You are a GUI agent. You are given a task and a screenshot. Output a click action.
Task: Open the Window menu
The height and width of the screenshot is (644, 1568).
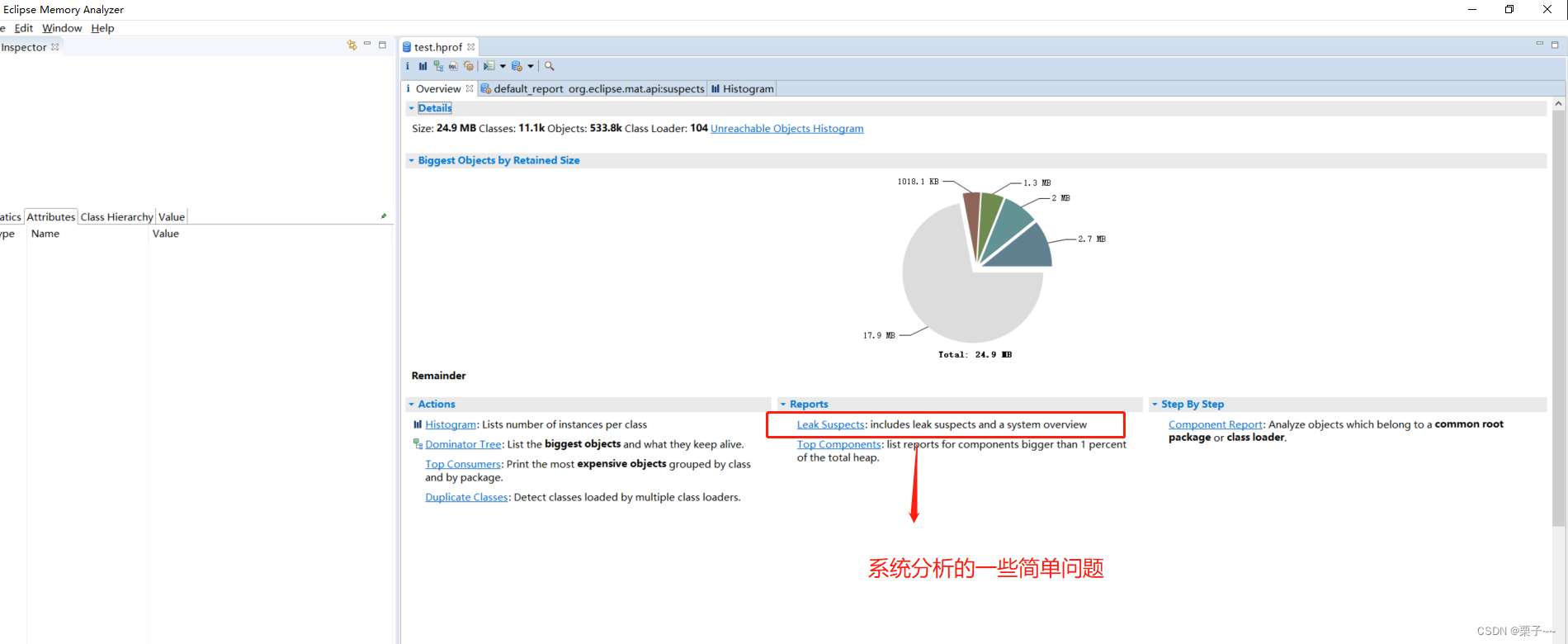pos(62,28)
